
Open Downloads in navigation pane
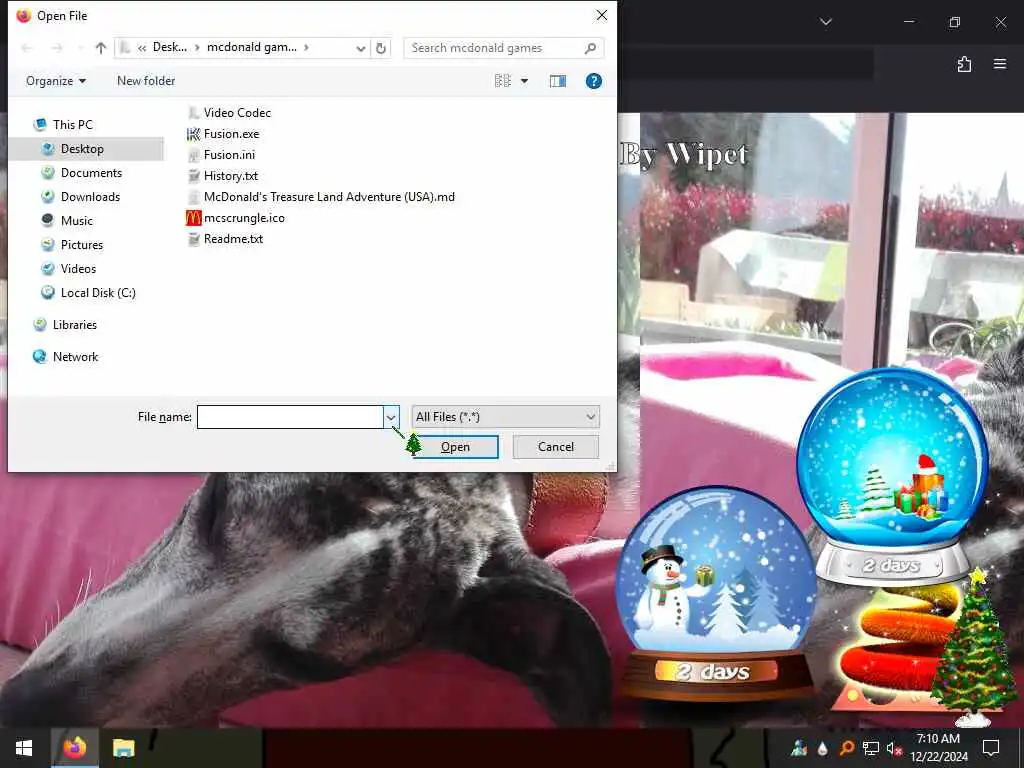(90, 197)
